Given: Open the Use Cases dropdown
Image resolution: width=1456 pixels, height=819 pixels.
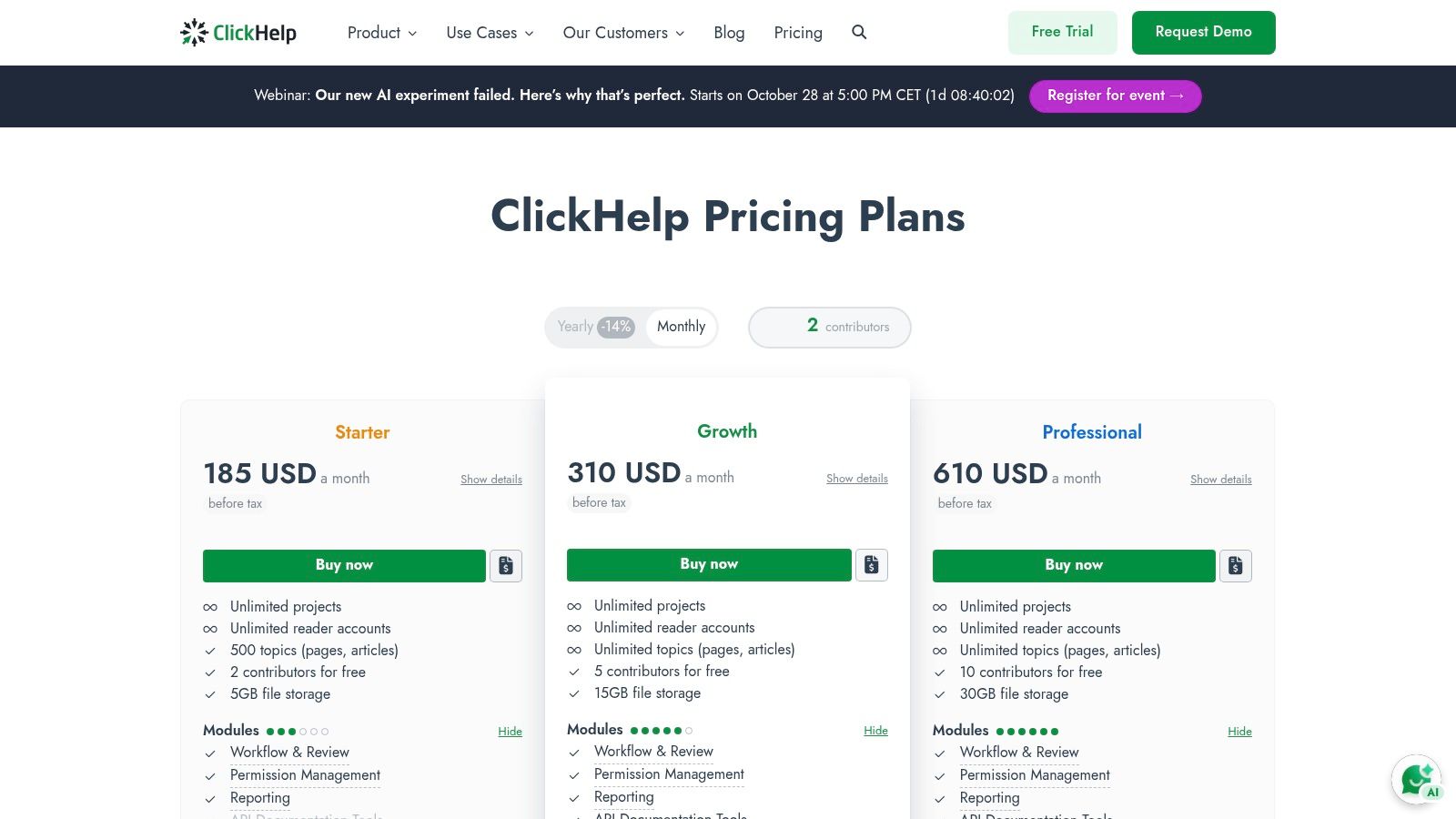Looking at the screenshot, I should (489, 32).
